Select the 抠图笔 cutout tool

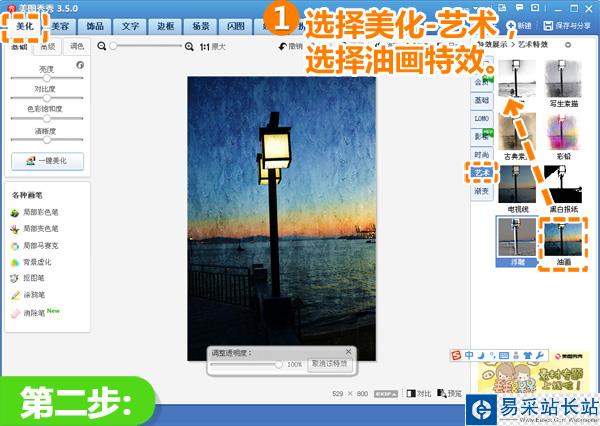[28, 278]
